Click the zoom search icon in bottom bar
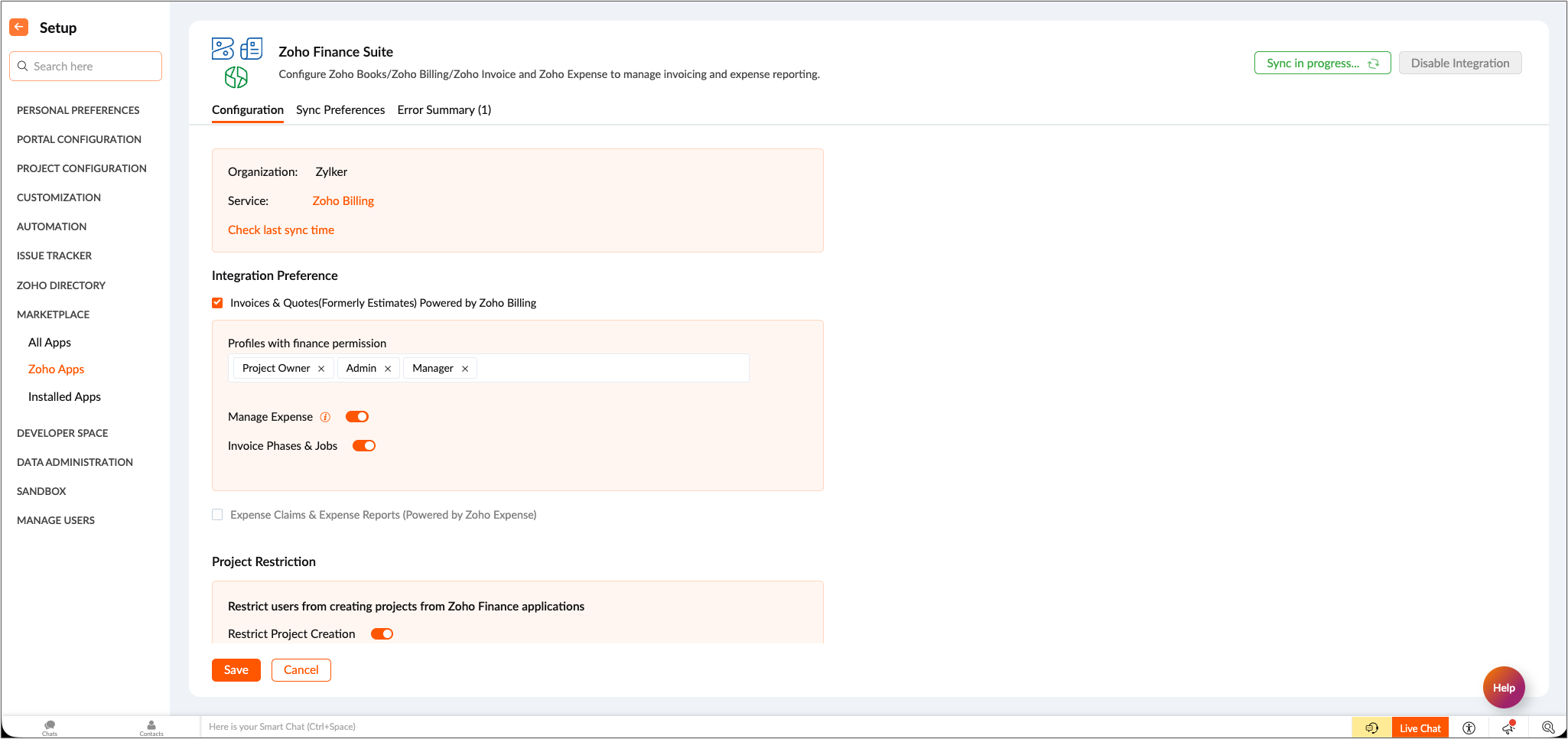This screenshot has height=739, width=1568. (1548, 728)
